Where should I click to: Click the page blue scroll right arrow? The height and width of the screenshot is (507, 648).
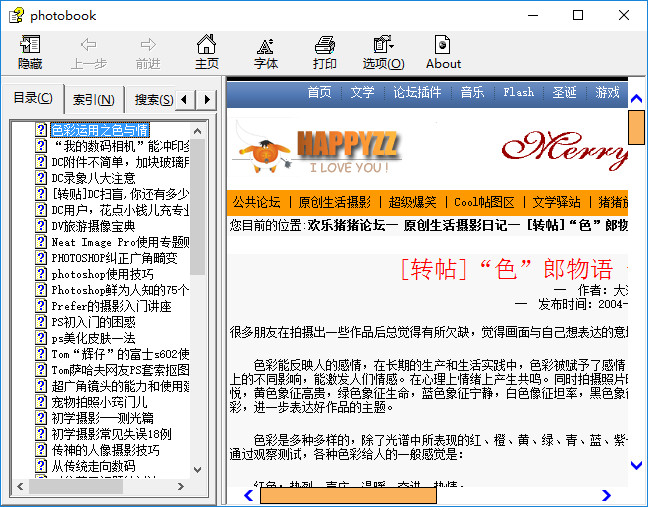tap(606, 495)
